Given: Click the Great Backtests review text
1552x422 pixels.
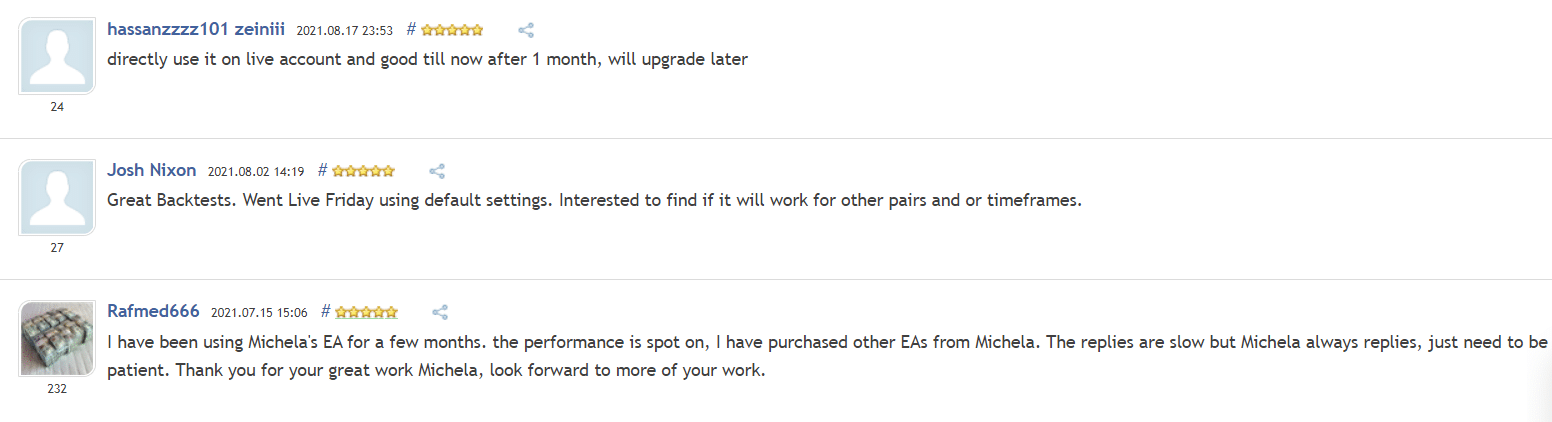Looking at the screenshot, I should coord(594,200).
